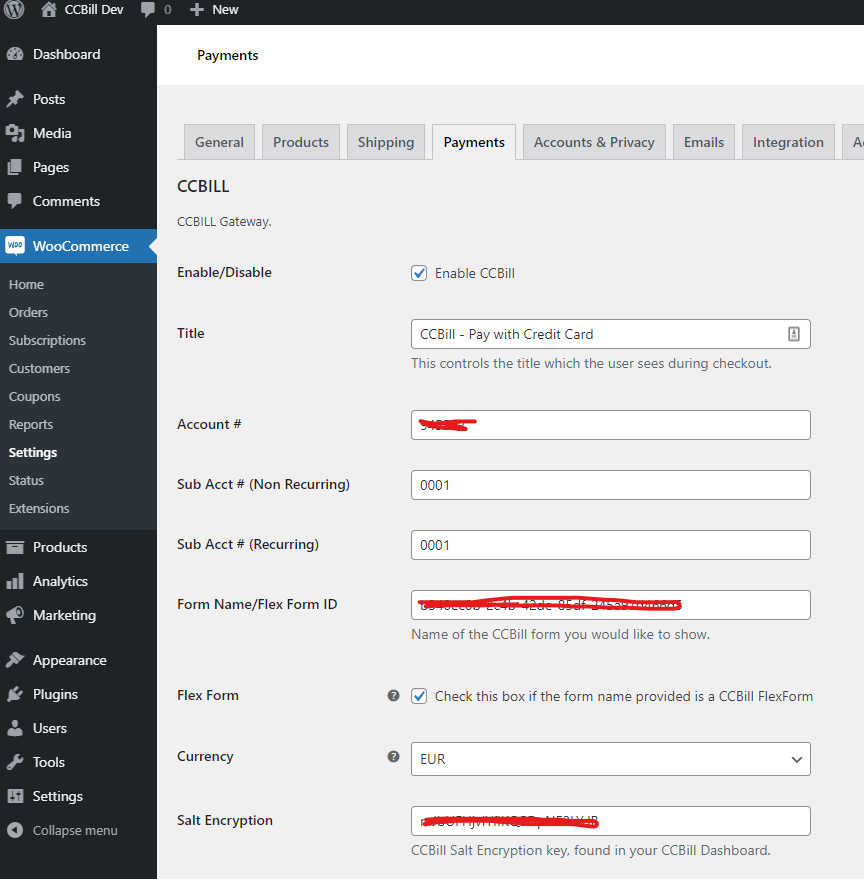
Task: Click the WordPress logo icon
Action: tap(14, 9)
